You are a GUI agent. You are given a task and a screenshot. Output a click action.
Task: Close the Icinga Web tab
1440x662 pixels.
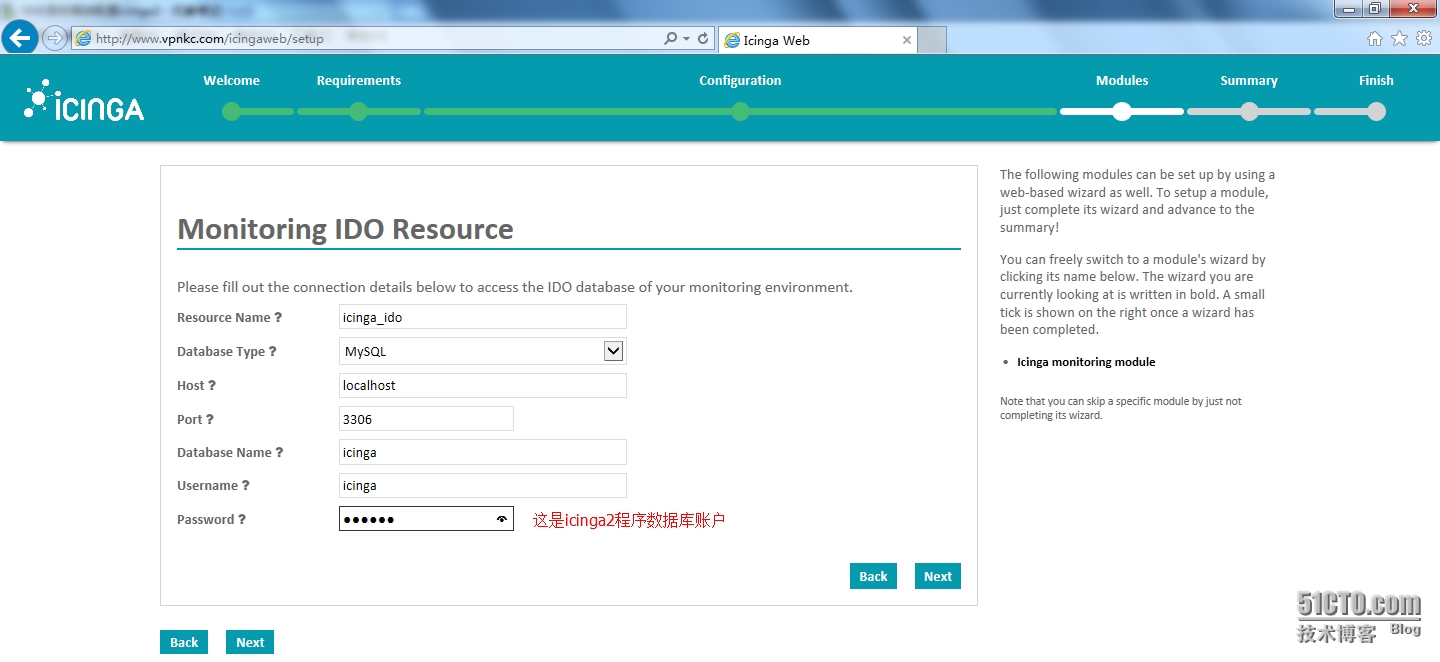907,40
